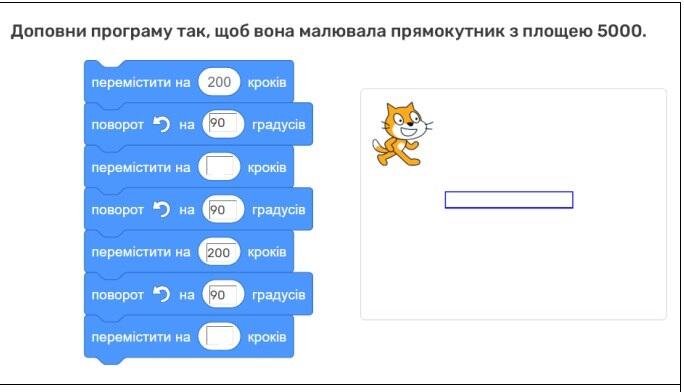Click the кроків label of the second перемістити block
684x392 pixels.
[267, 167]
